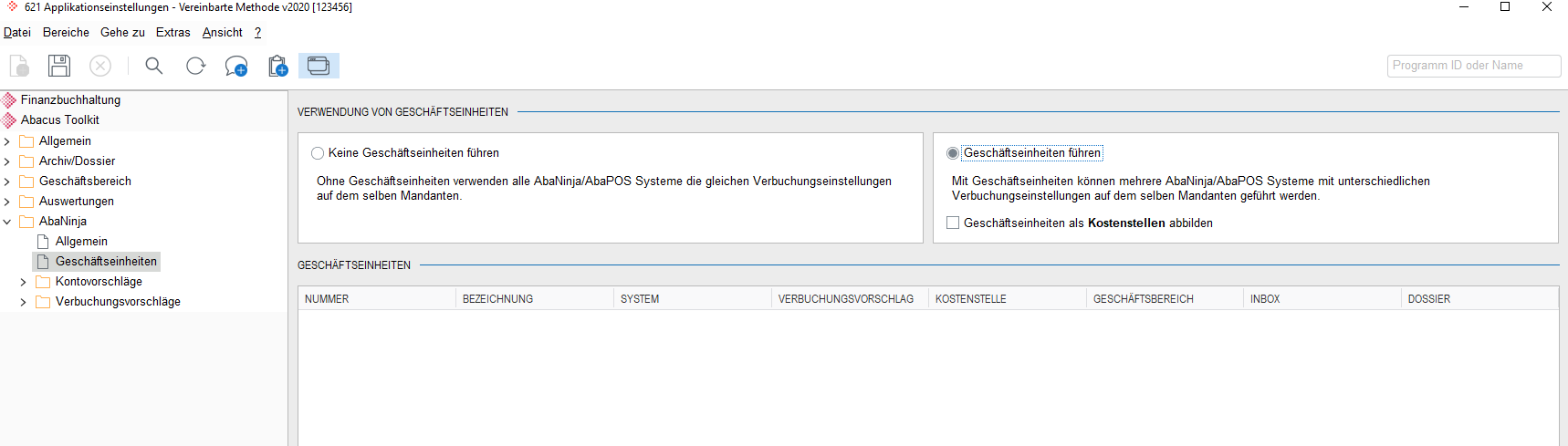Click the clipboard plus toolbar icon
Viewport: 1568px width, 446px height.
tap(278, 66)
